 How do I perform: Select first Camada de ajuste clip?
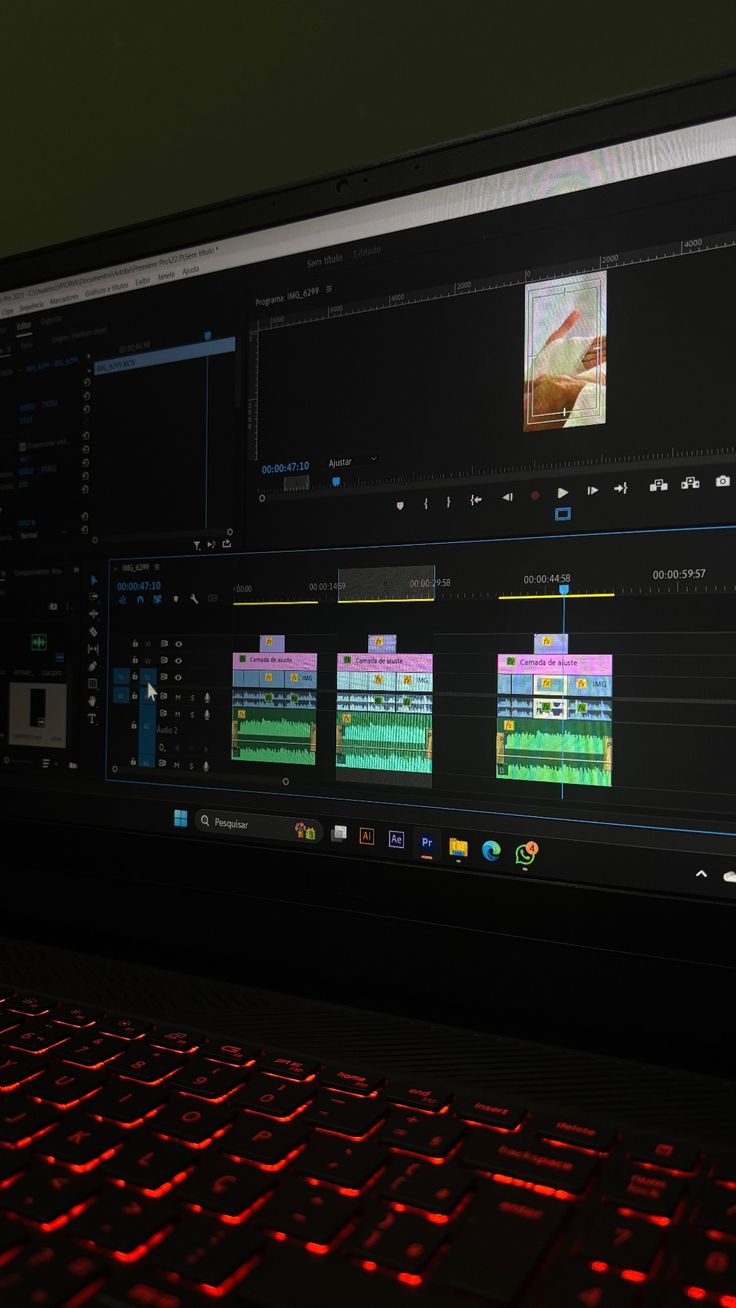click(x=274, y=661)
